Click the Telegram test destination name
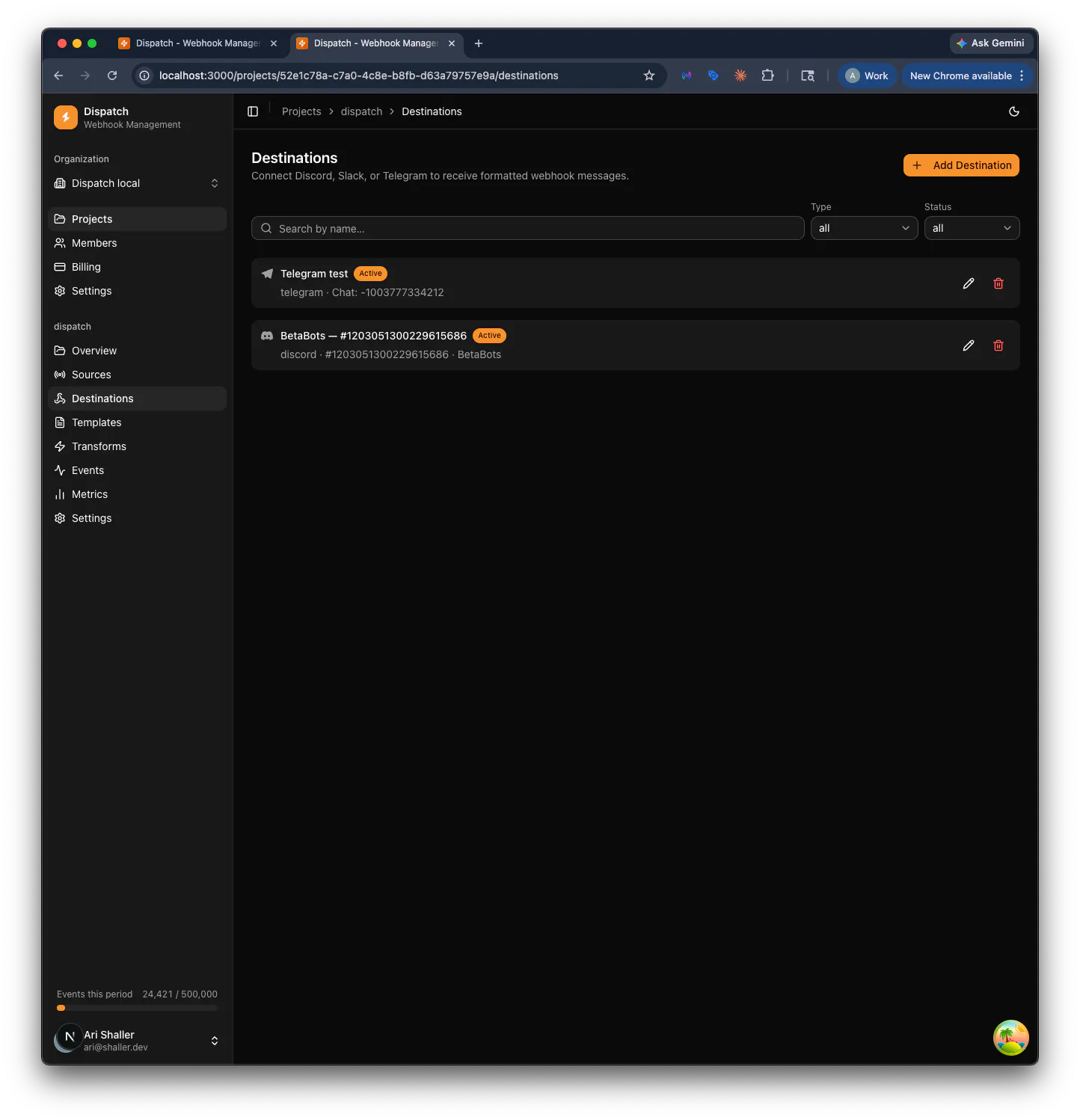The height and width of the screenshot is (1120, 1080). [x=314, y=274]
